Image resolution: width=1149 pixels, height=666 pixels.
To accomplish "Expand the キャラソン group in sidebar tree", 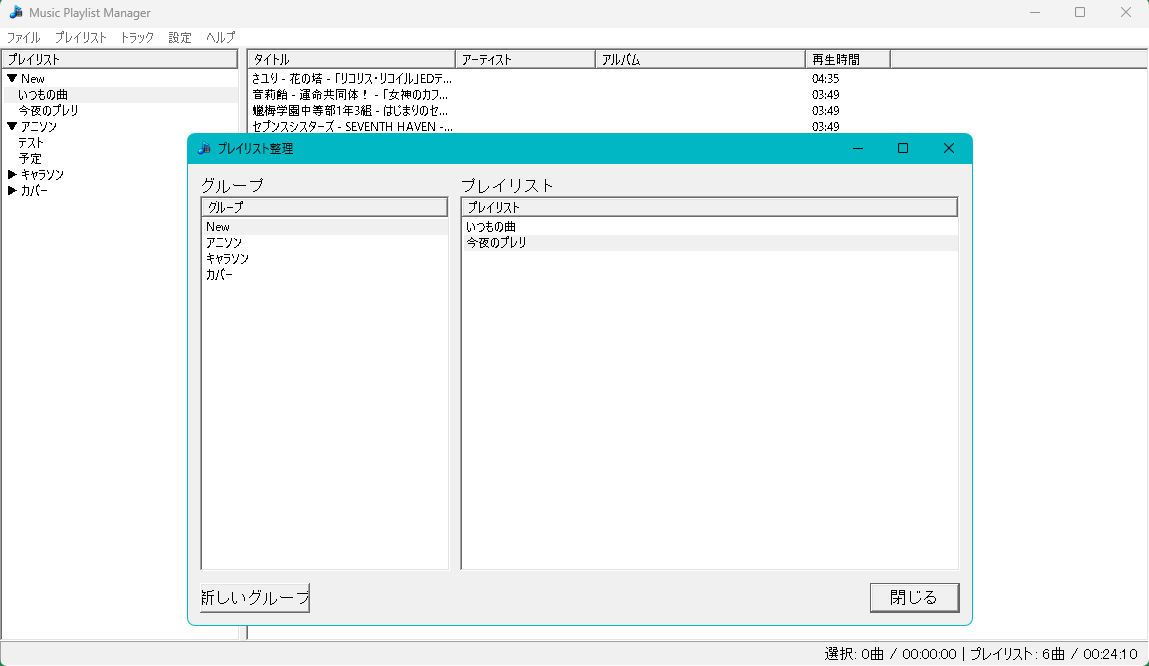I will tap(12, 174).
